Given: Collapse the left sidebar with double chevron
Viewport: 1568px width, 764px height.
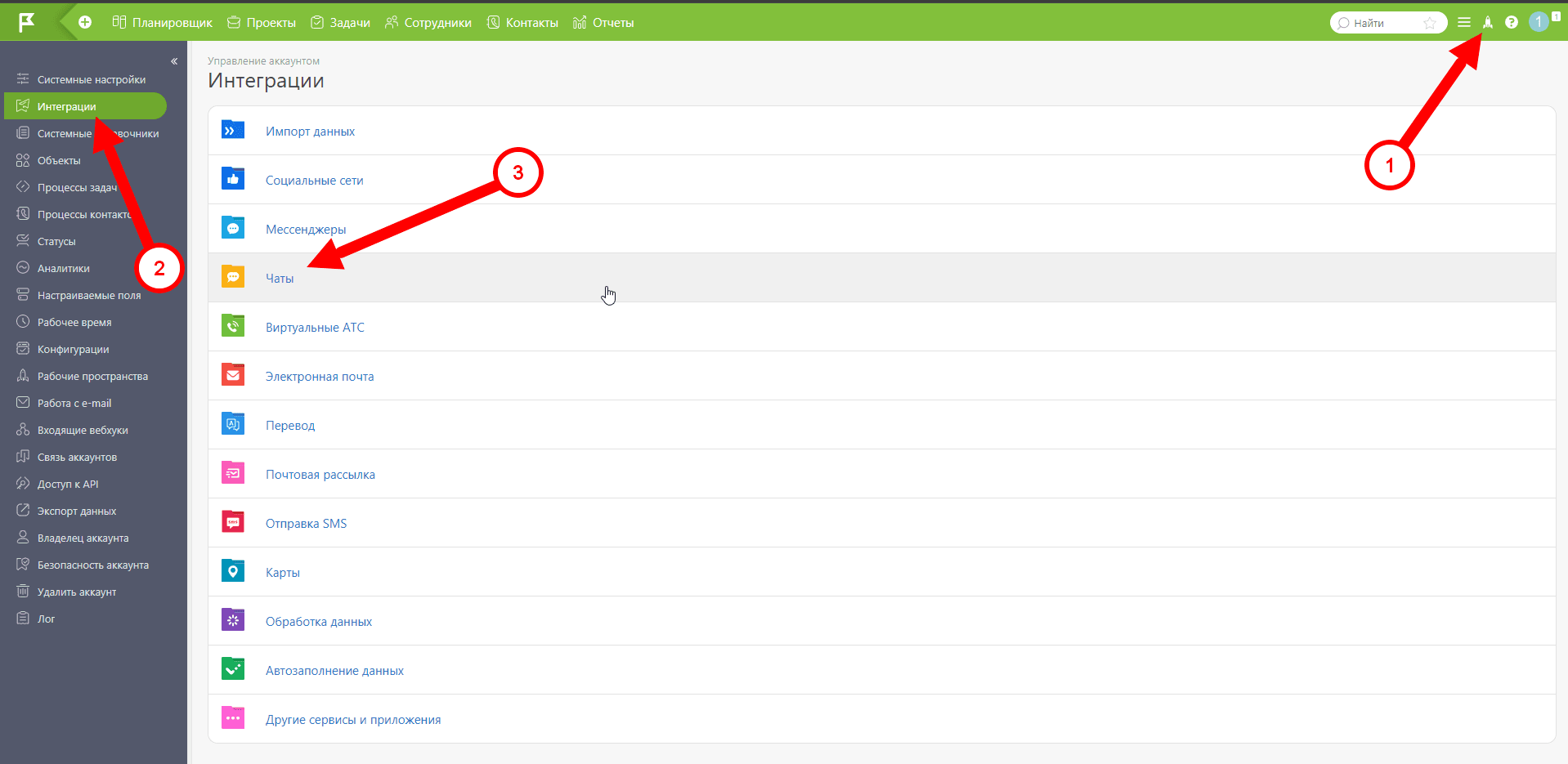Looking at the screenshot, I should (174, 61).
